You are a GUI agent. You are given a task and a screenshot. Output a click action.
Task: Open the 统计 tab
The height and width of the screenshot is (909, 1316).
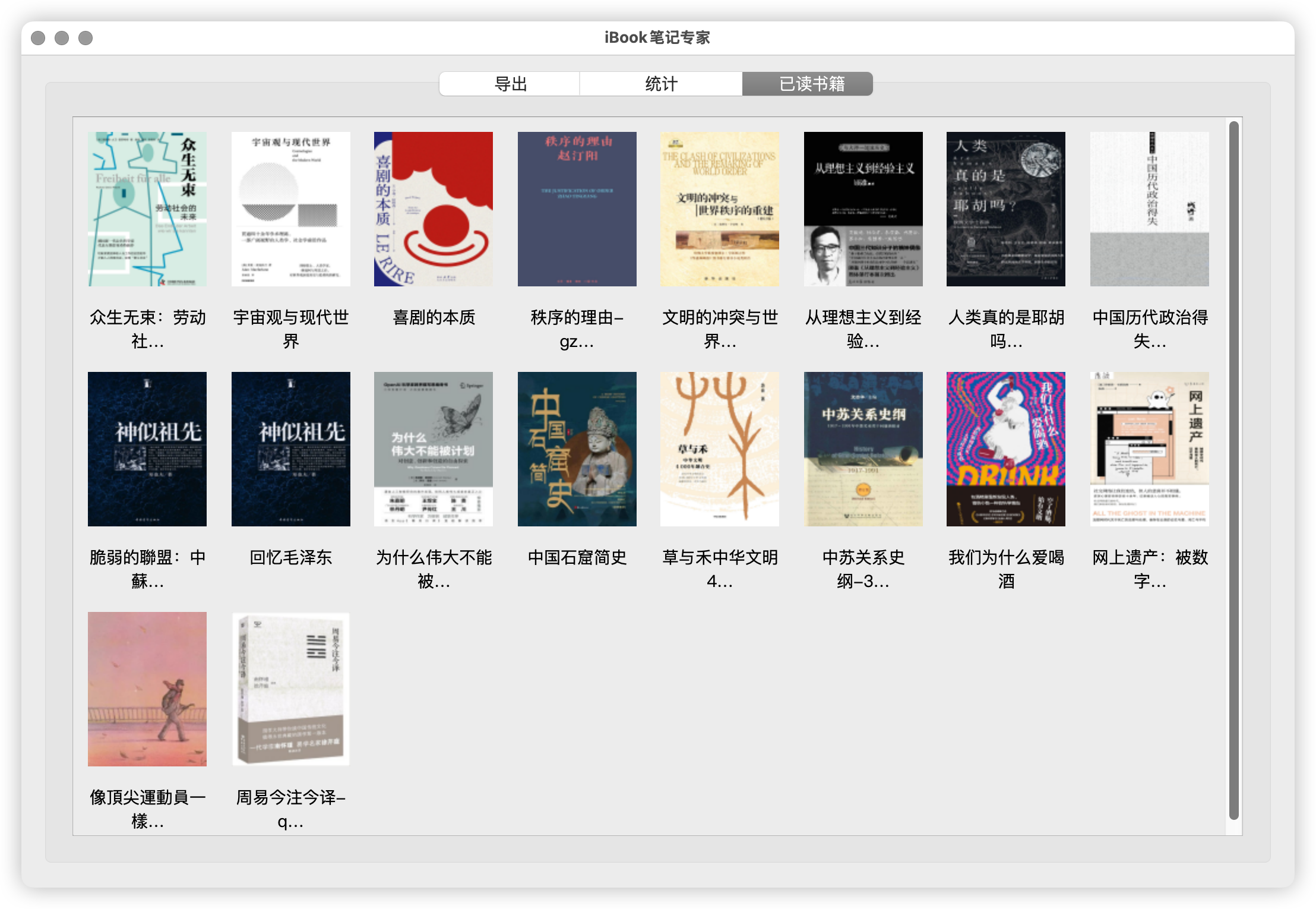tap(660, 84)
